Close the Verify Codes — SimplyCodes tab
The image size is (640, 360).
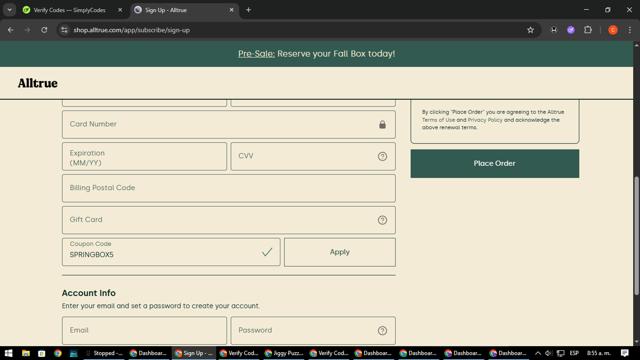120,10
